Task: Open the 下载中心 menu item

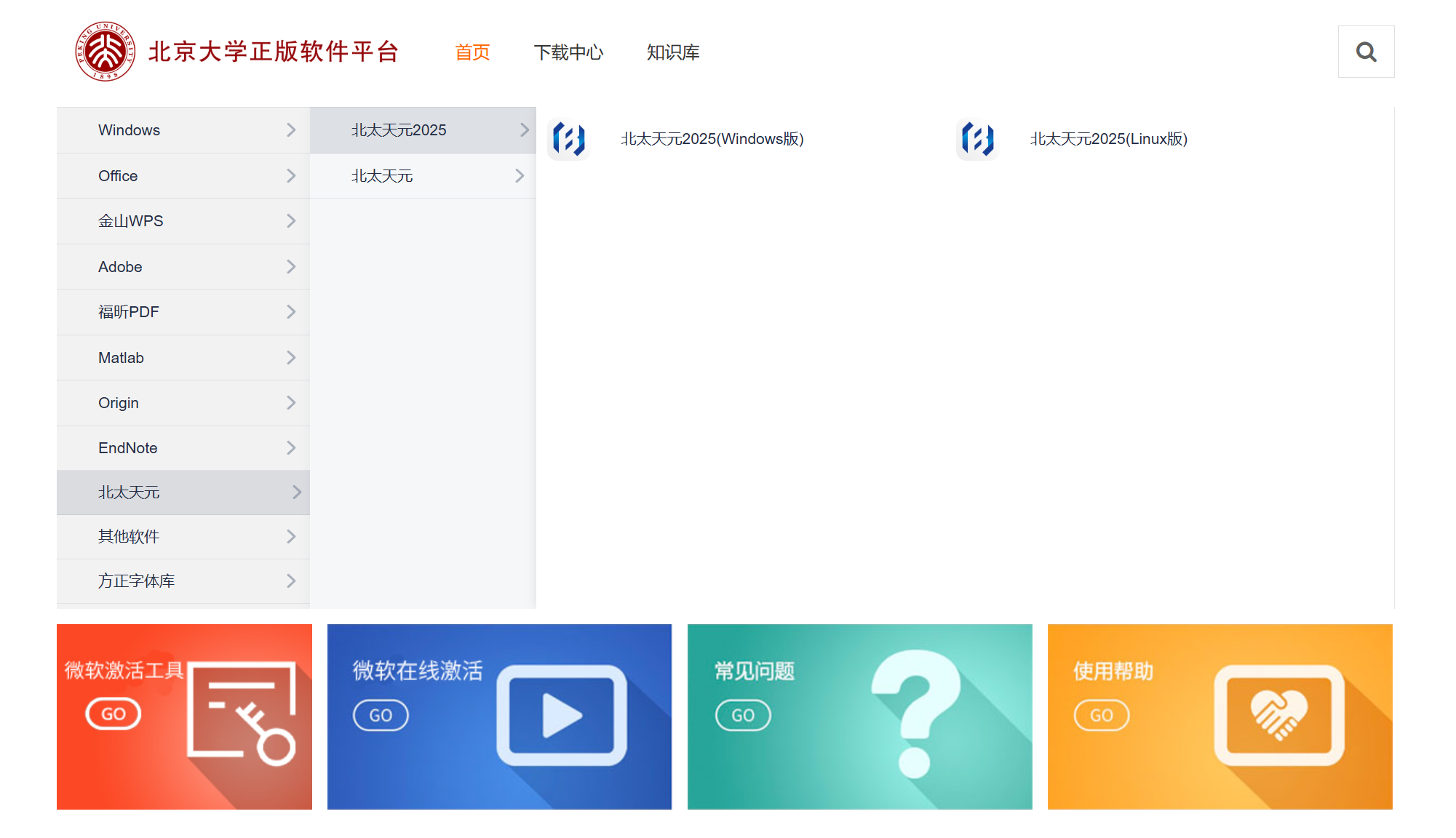Action: click(569, 52)
